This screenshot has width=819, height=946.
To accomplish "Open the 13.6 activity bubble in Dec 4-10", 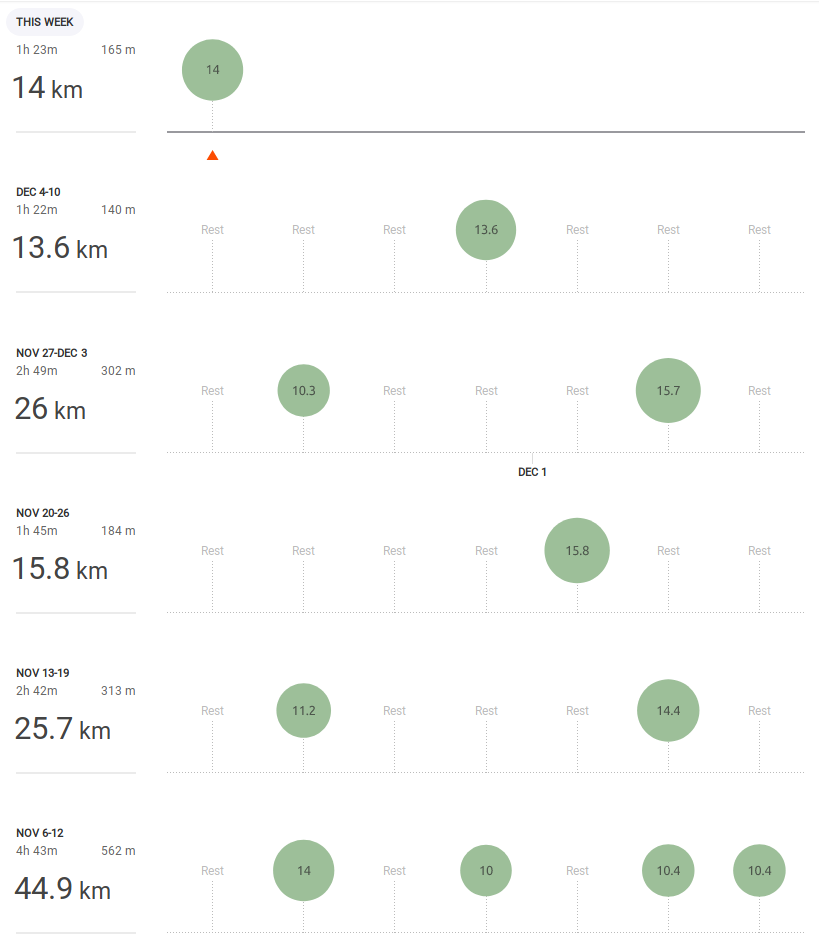I will click(486, 230).
